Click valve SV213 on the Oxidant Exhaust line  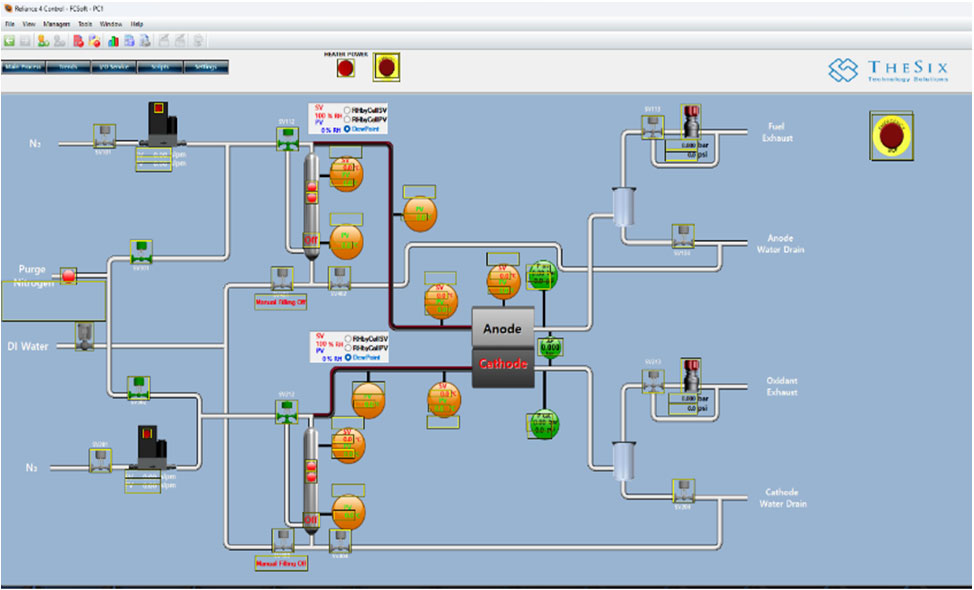(x=653, y=381)
